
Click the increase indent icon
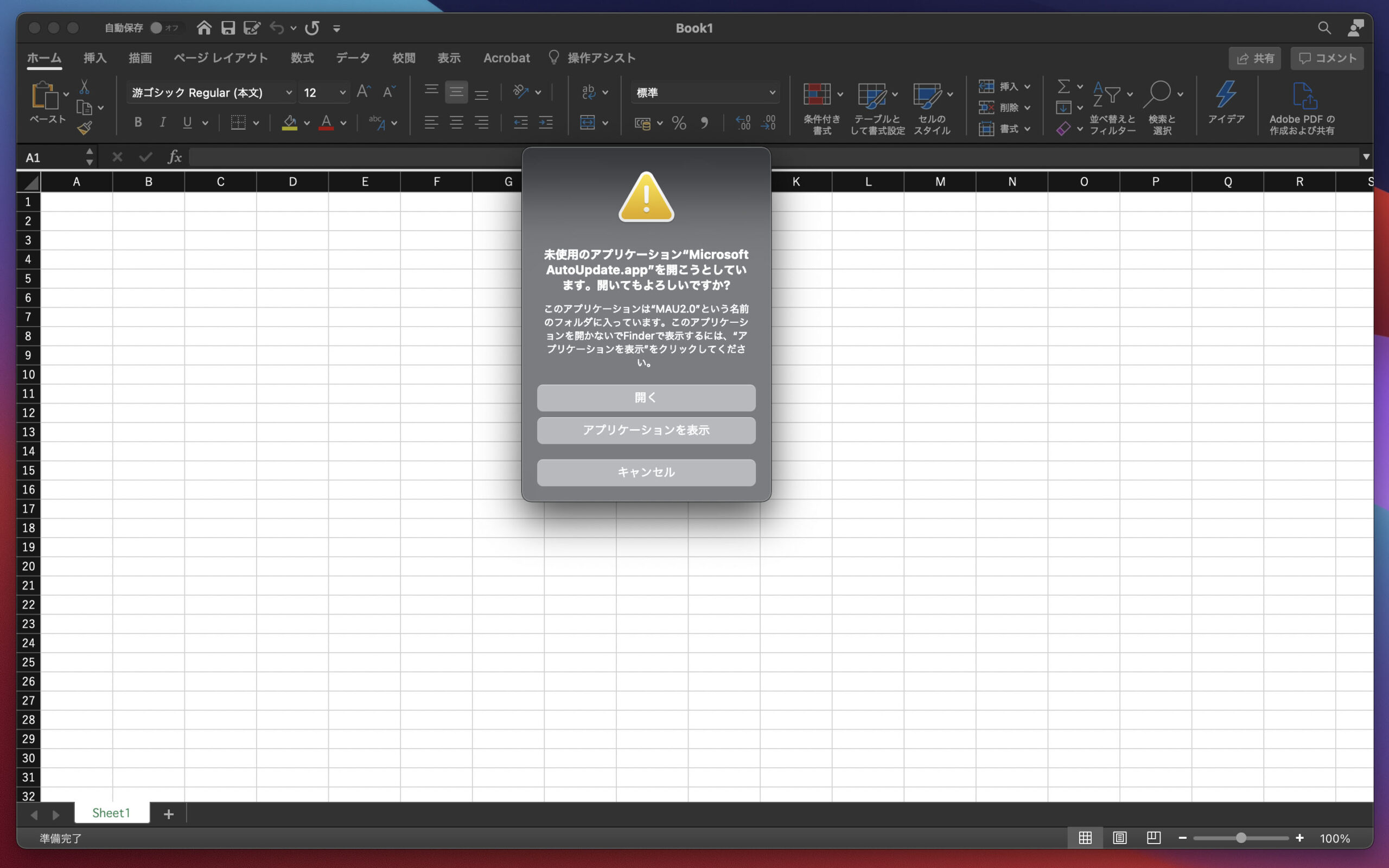[546, 122]
